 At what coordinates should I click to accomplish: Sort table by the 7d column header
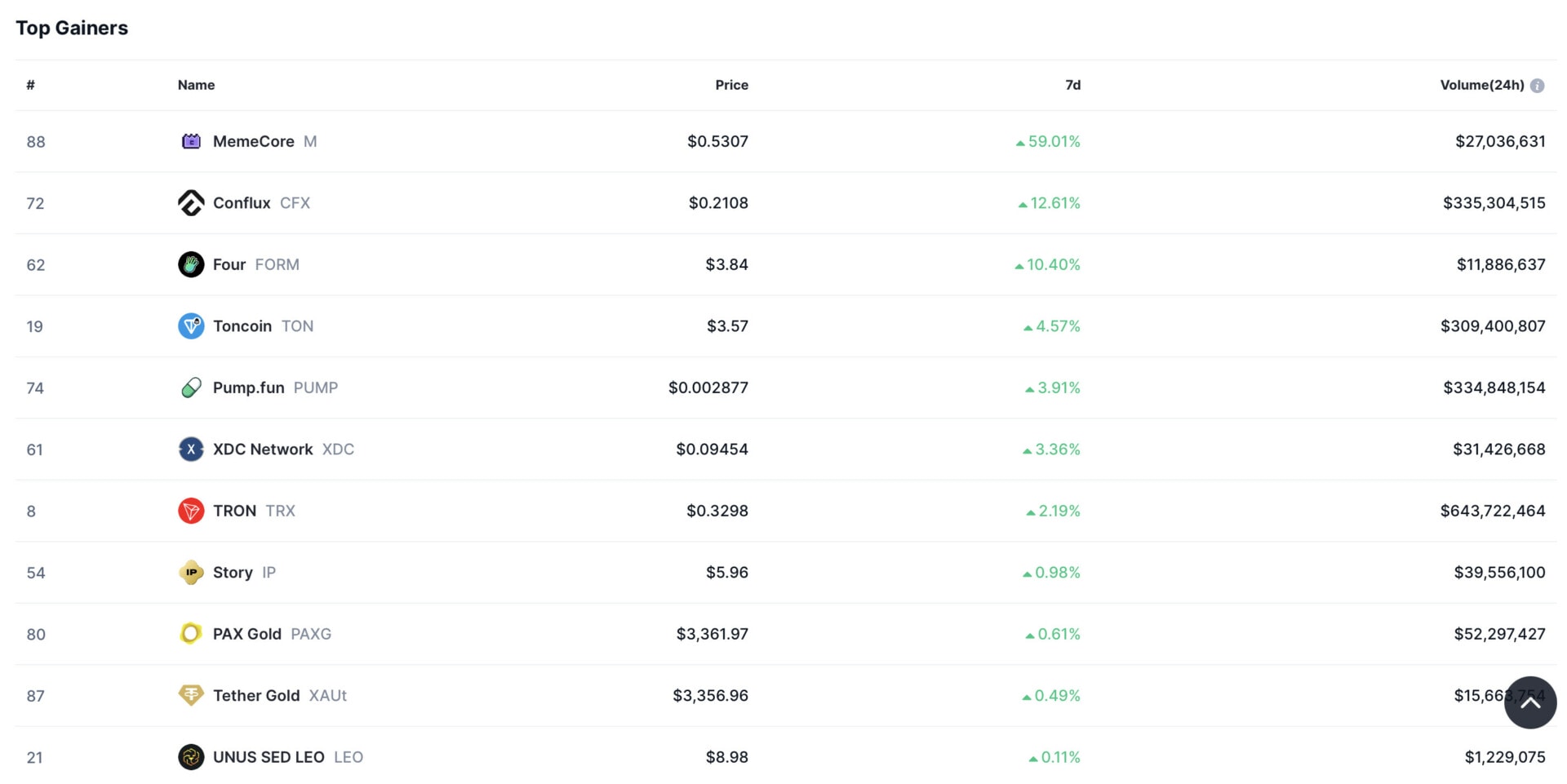pyautogui.click(x=1072, y=85)
